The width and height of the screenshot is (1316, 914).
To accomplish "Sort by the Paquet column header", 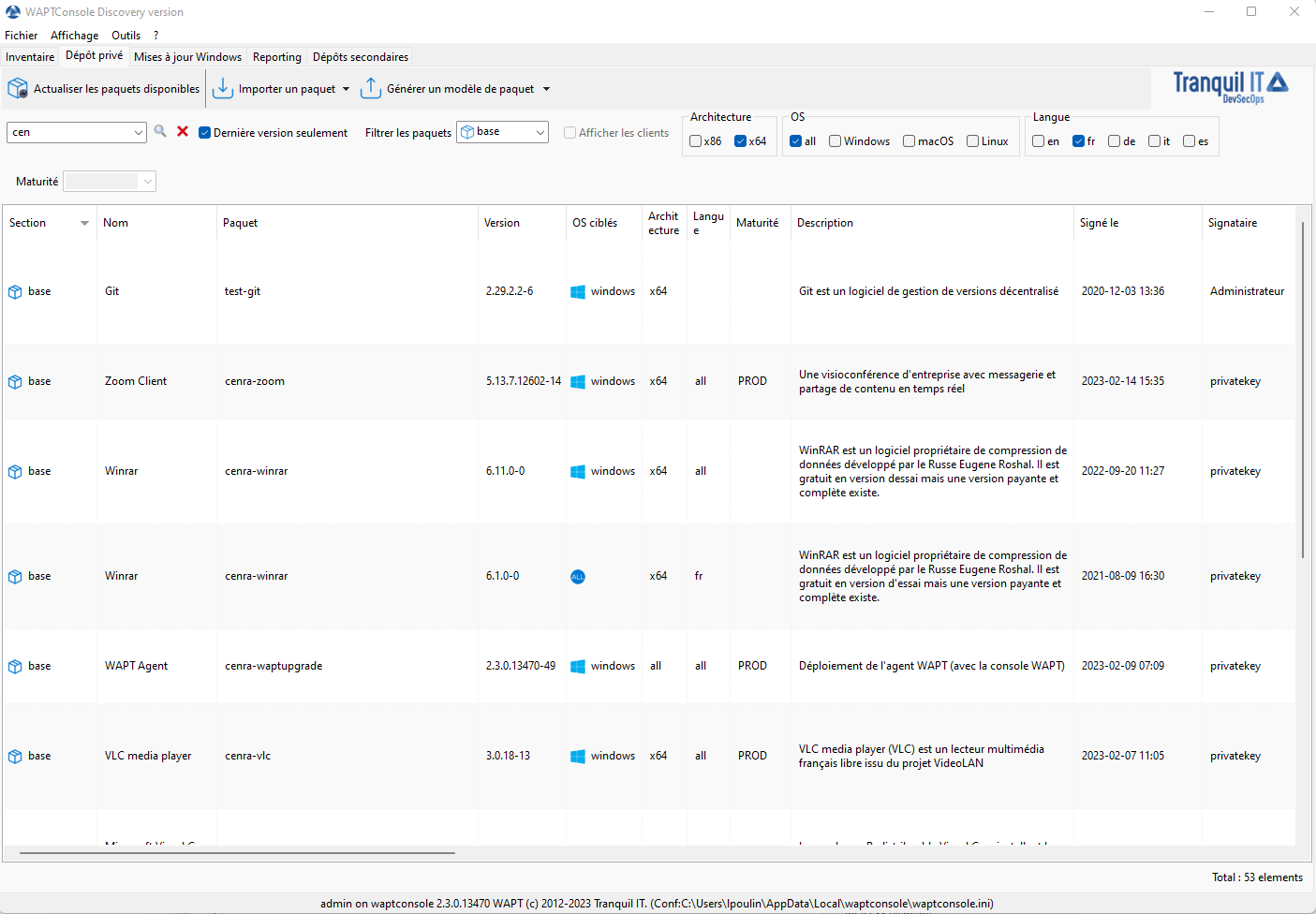I will pos(347,223).
